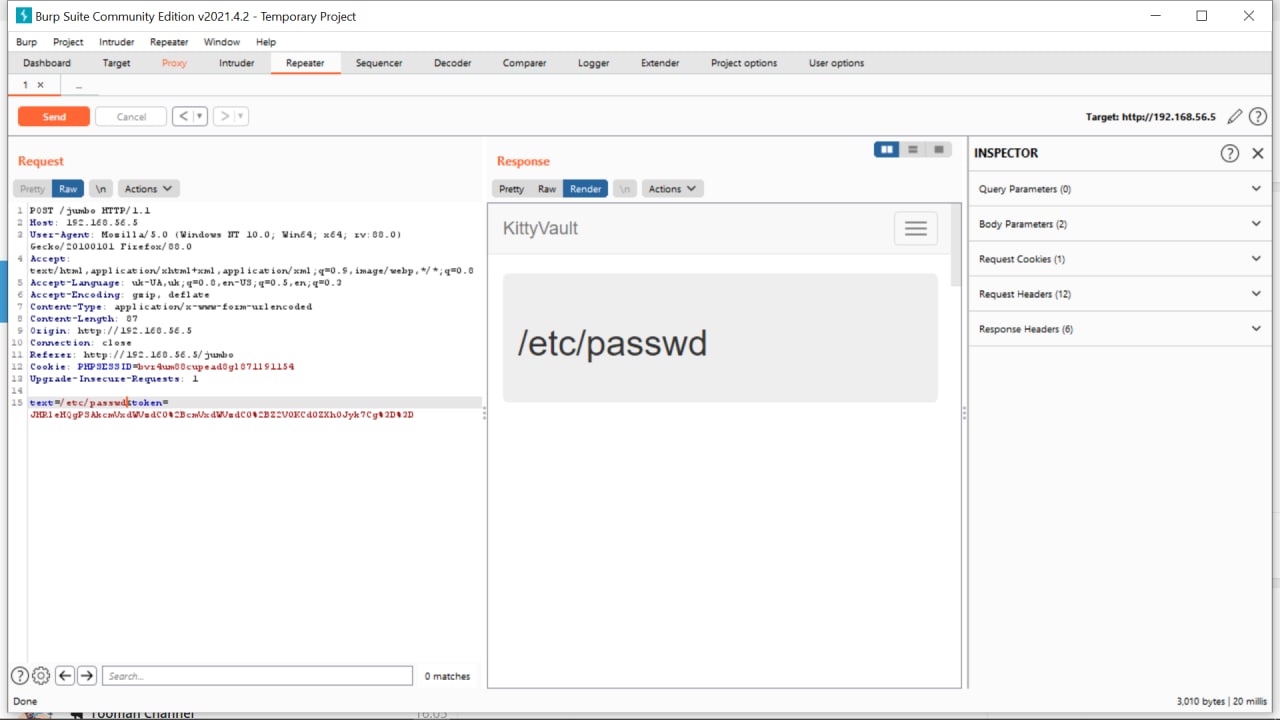
Task: Switch to Comparer tab
Action: (525, 63)
